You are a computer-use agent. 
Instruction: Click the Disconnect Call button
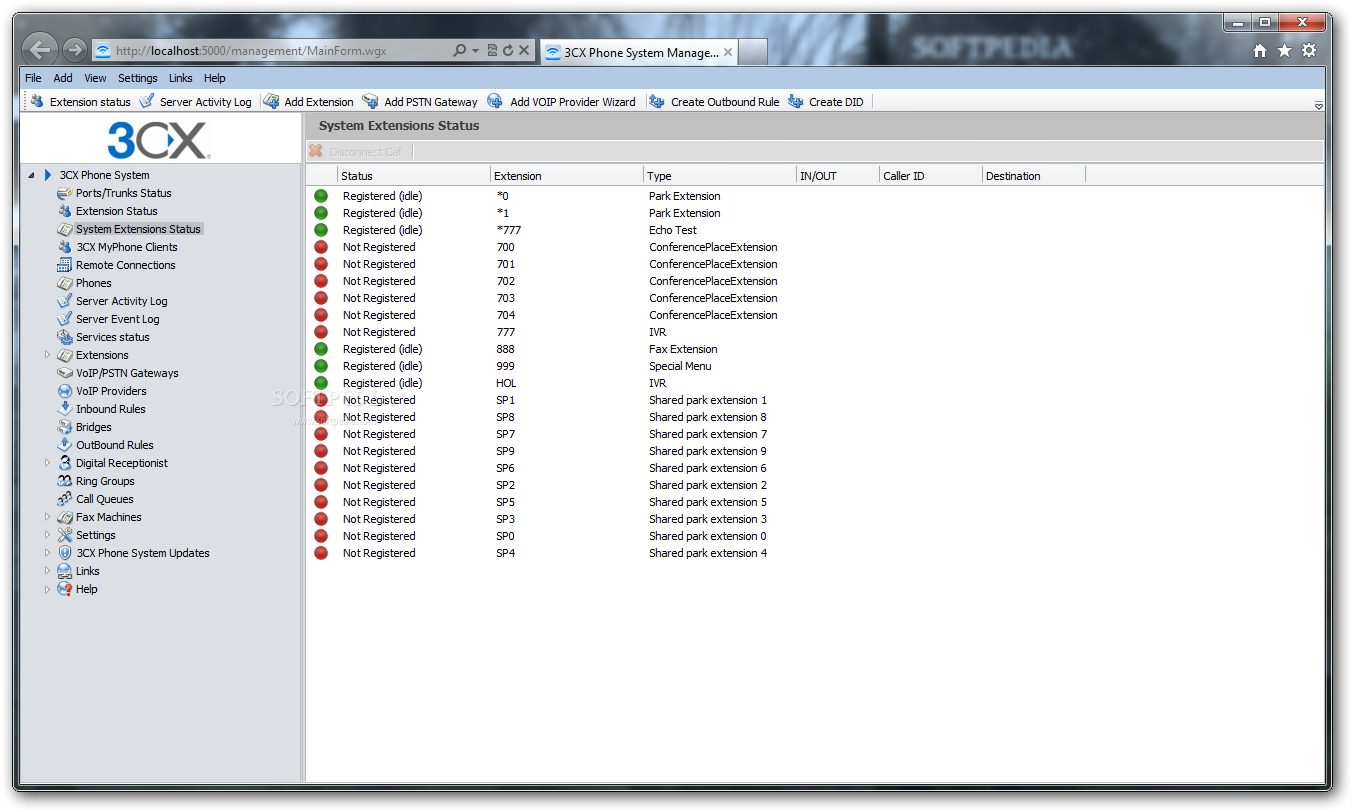point(356,151)
